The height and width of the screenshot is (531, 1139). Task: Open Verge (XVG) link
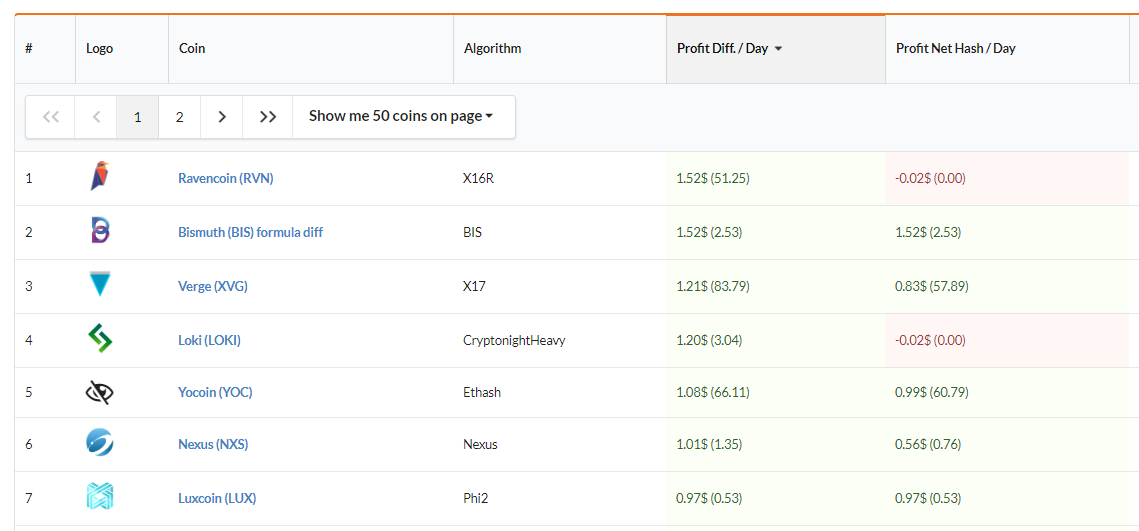click(x=213, y=286)
